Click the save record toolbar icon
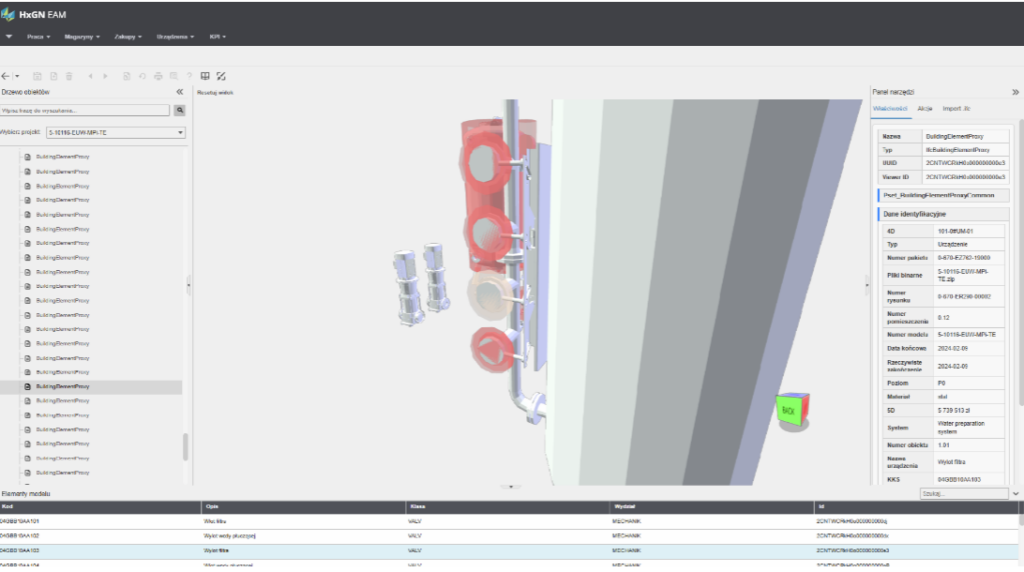The width and height of the screenshot is (1024, 572). tap(37, 76)
